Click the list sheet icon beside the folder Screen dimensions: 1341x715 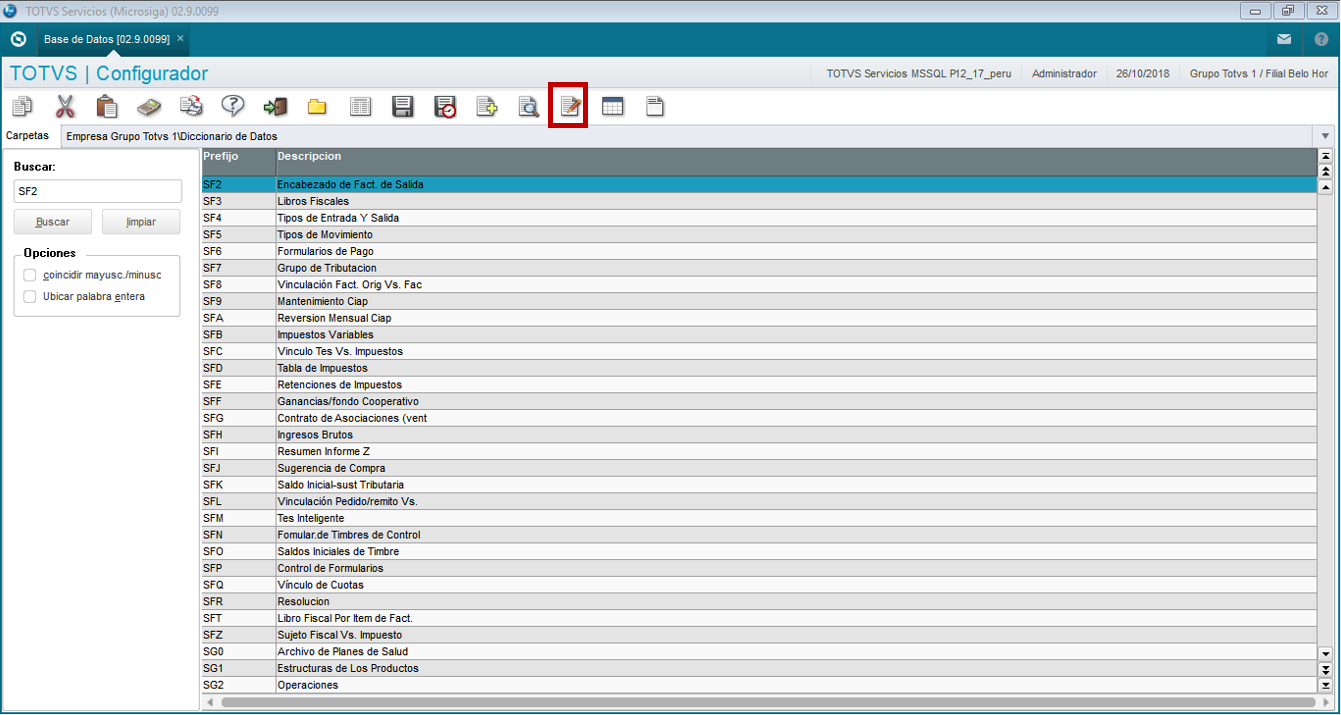pos(360,106)
